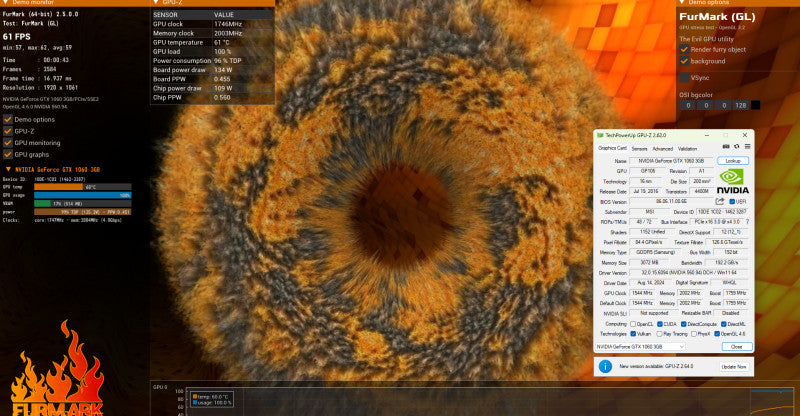Collapse the Demo options panel

682,3
